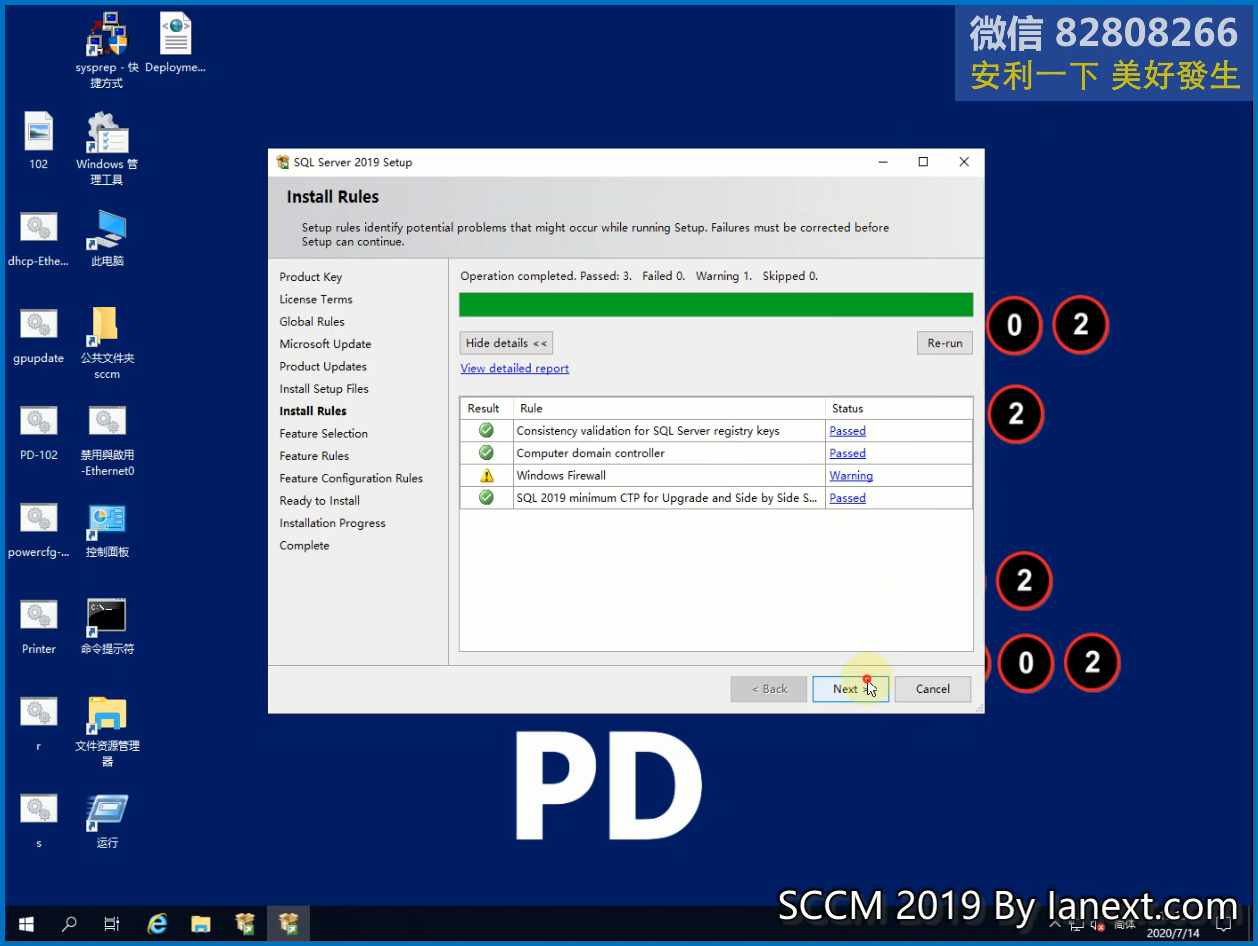Select the Complete step in sidebar
This screenshot has width=1258, height=946.
pyautogui.click(x=304, y=546)
